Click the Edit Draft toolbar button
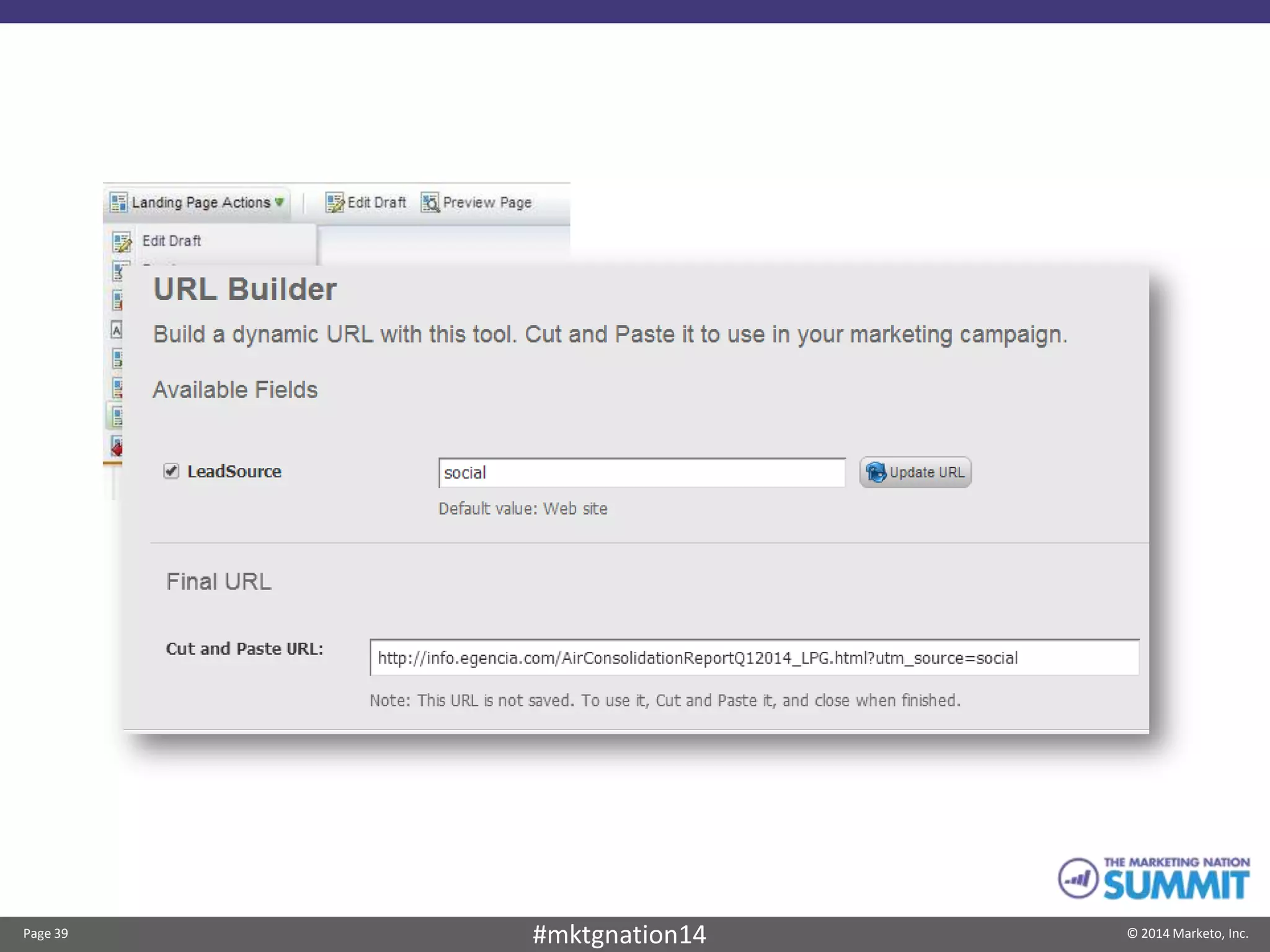 366,203
